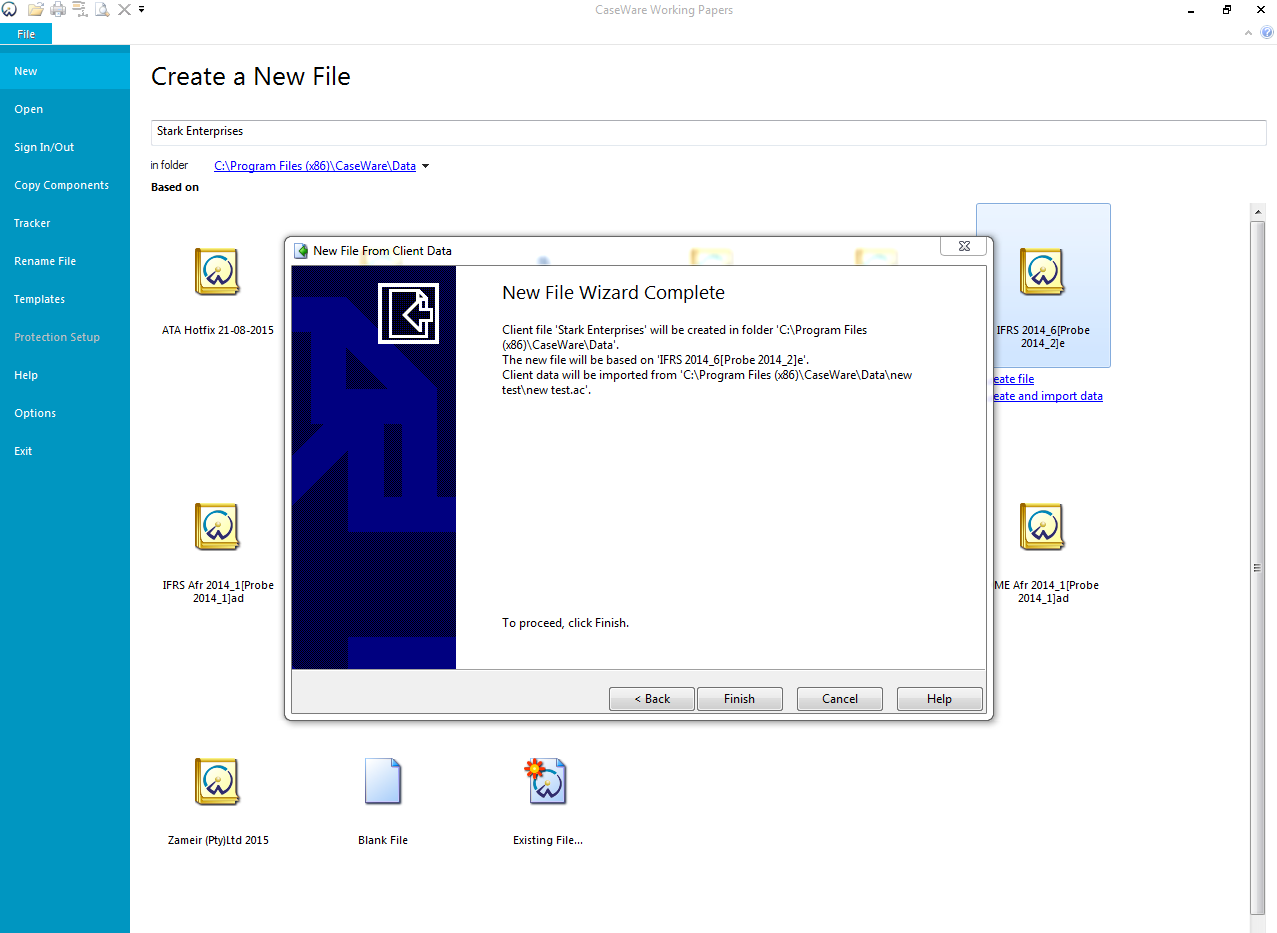This screenshot has height=933, width=1277.
Task: Select the IFRS Afr 2014_1[Probe 2014_1]ad template
Action: (x=217, y=553)
